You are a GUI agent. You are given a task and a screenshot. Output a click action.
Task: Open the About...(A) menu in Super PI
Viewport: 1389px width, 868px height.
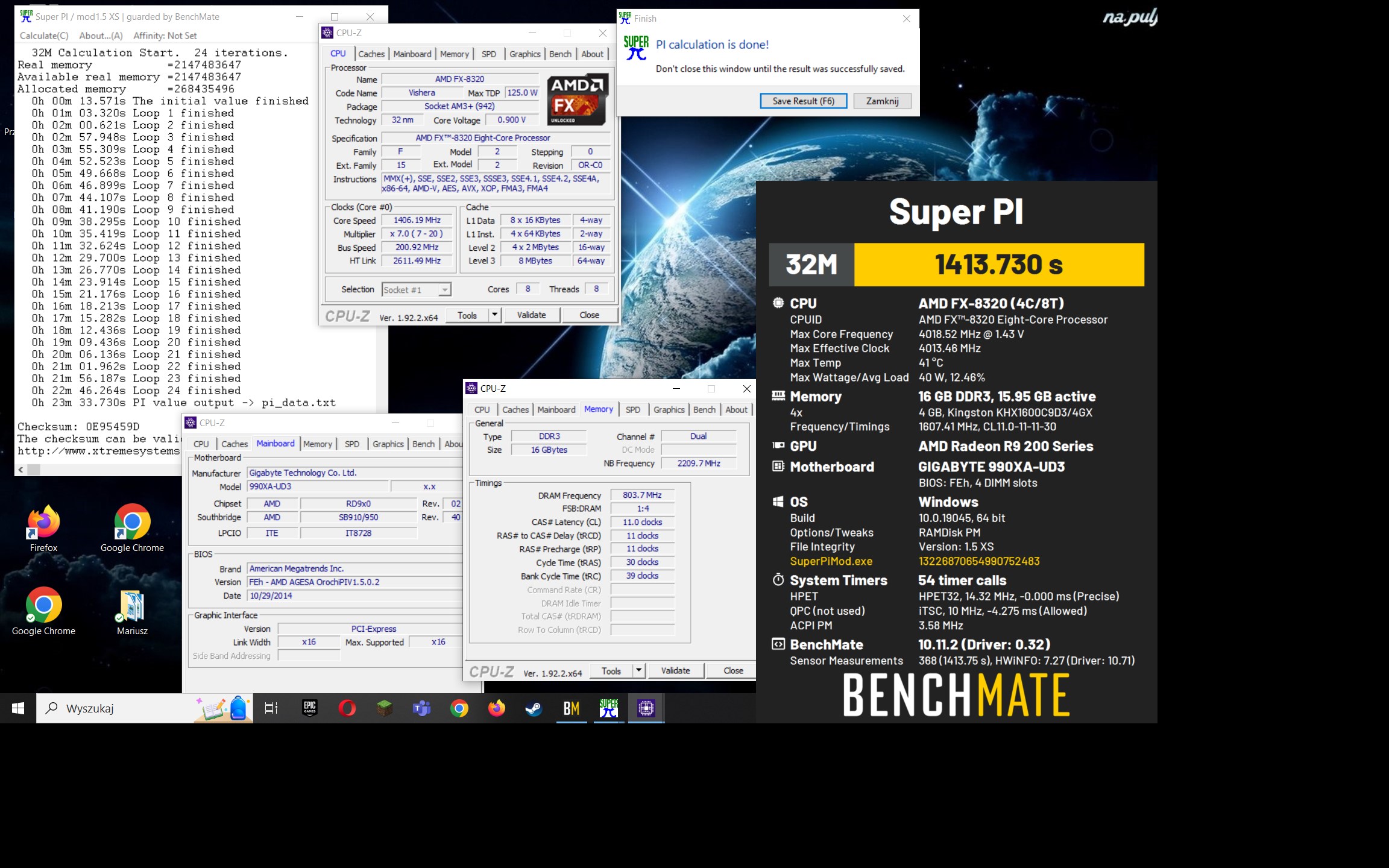[101, 36]
